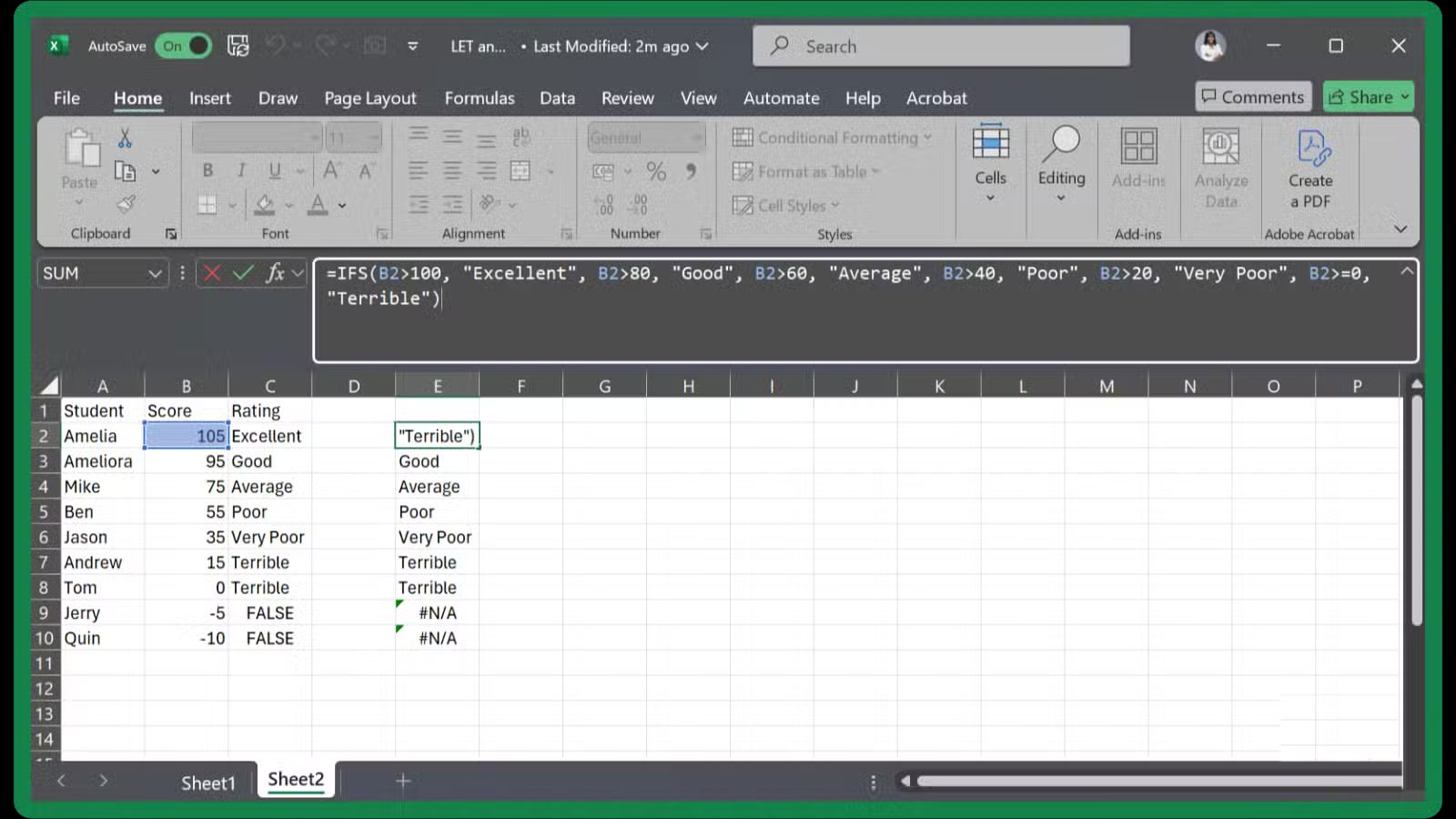
Task: Switch to the Sheet1 worksheet tab
Action: coord(207,781)
